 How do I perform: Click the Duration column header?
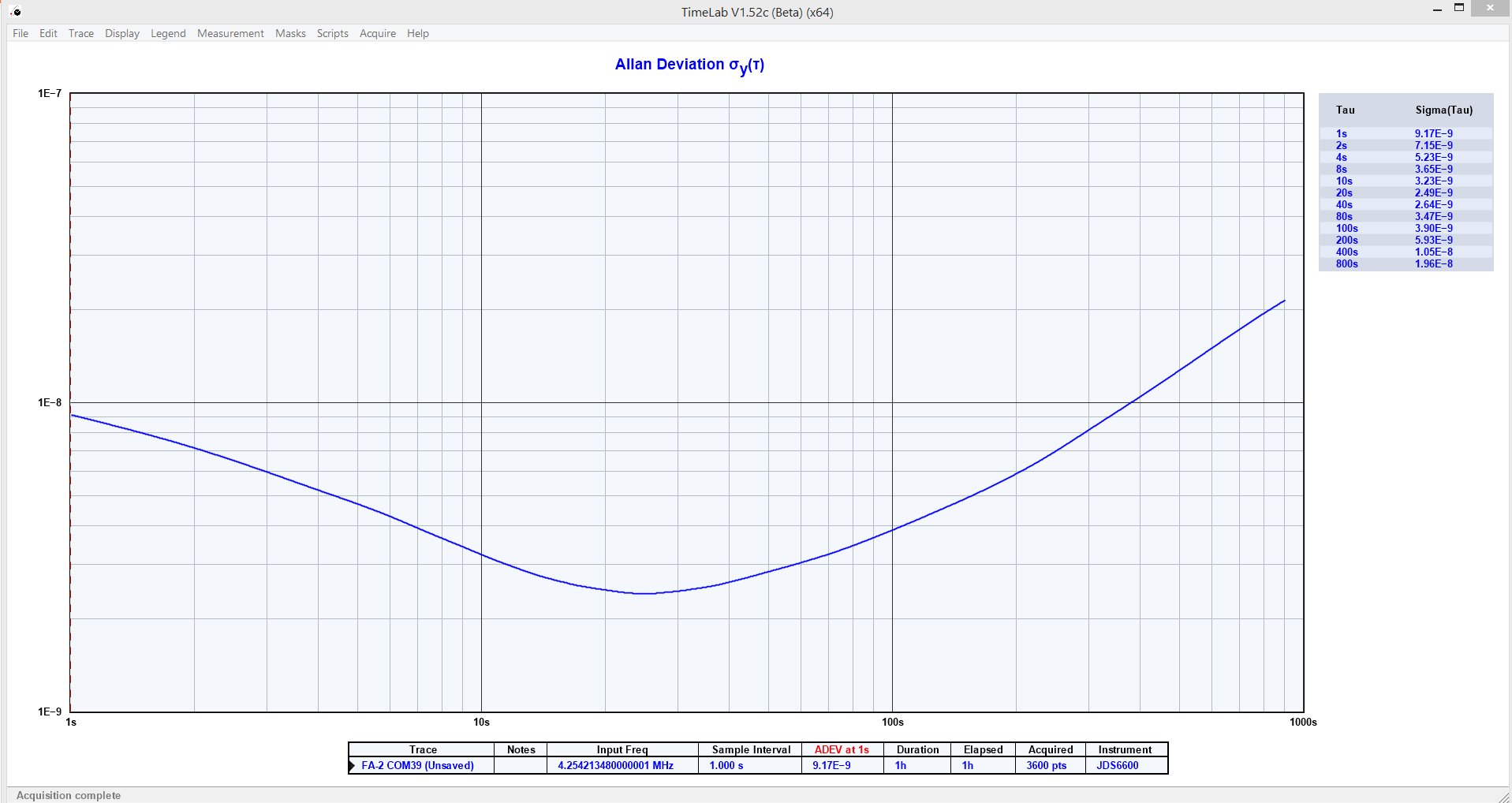pos(917,749)
